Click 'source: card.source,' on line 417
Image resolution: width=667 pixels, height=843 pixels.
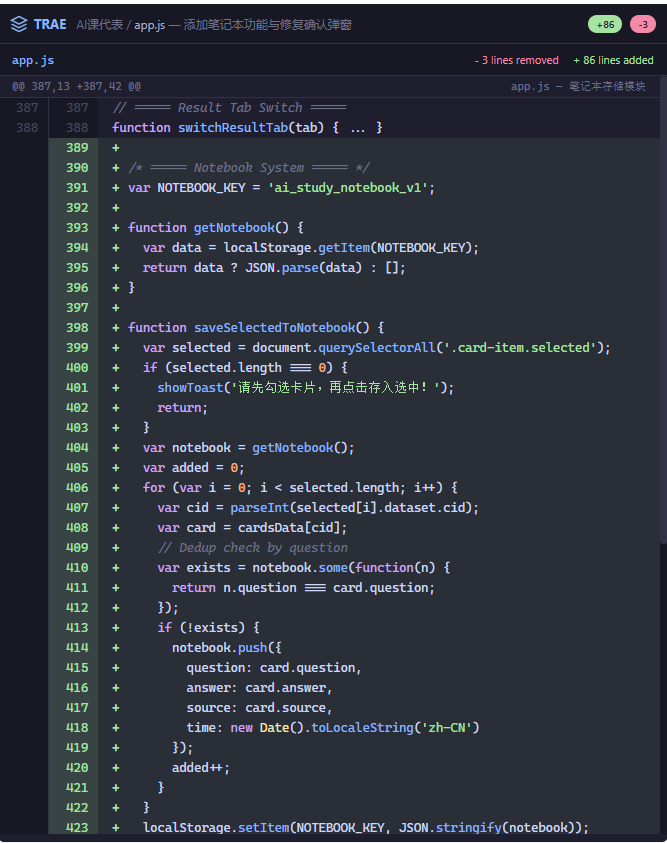click(259, 708)
